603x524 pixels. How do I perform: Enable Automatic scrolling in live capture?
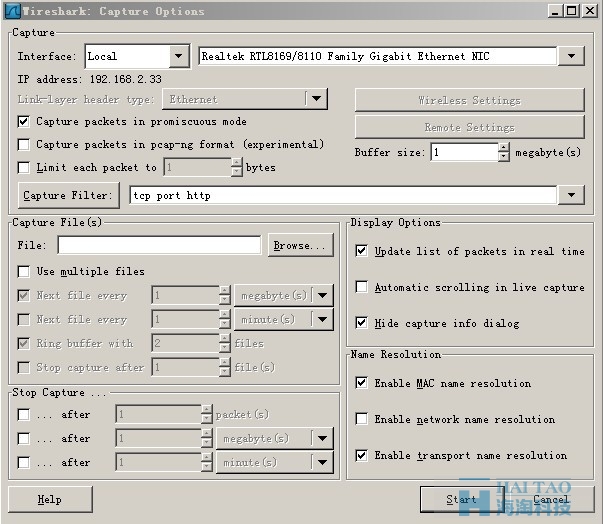click(x=361, y=287)
